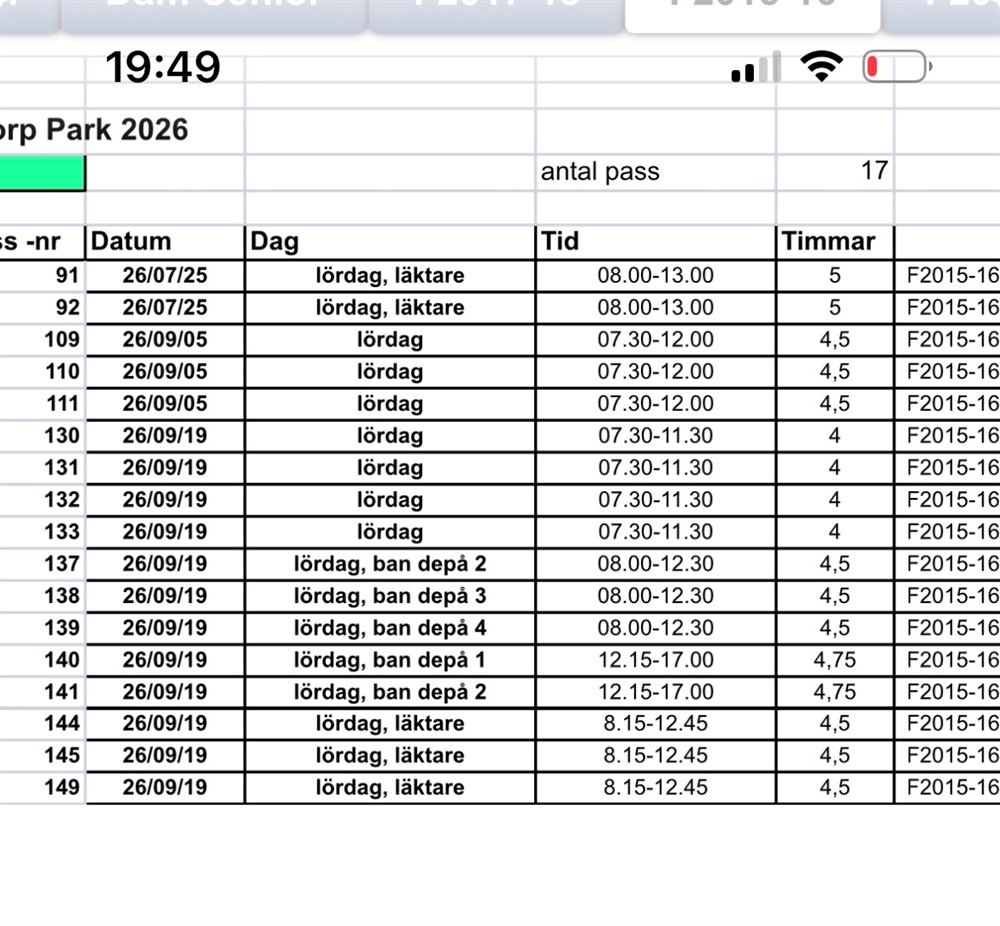
Task: Open the F2017-18 sheet tab
Action: point(496,8)
